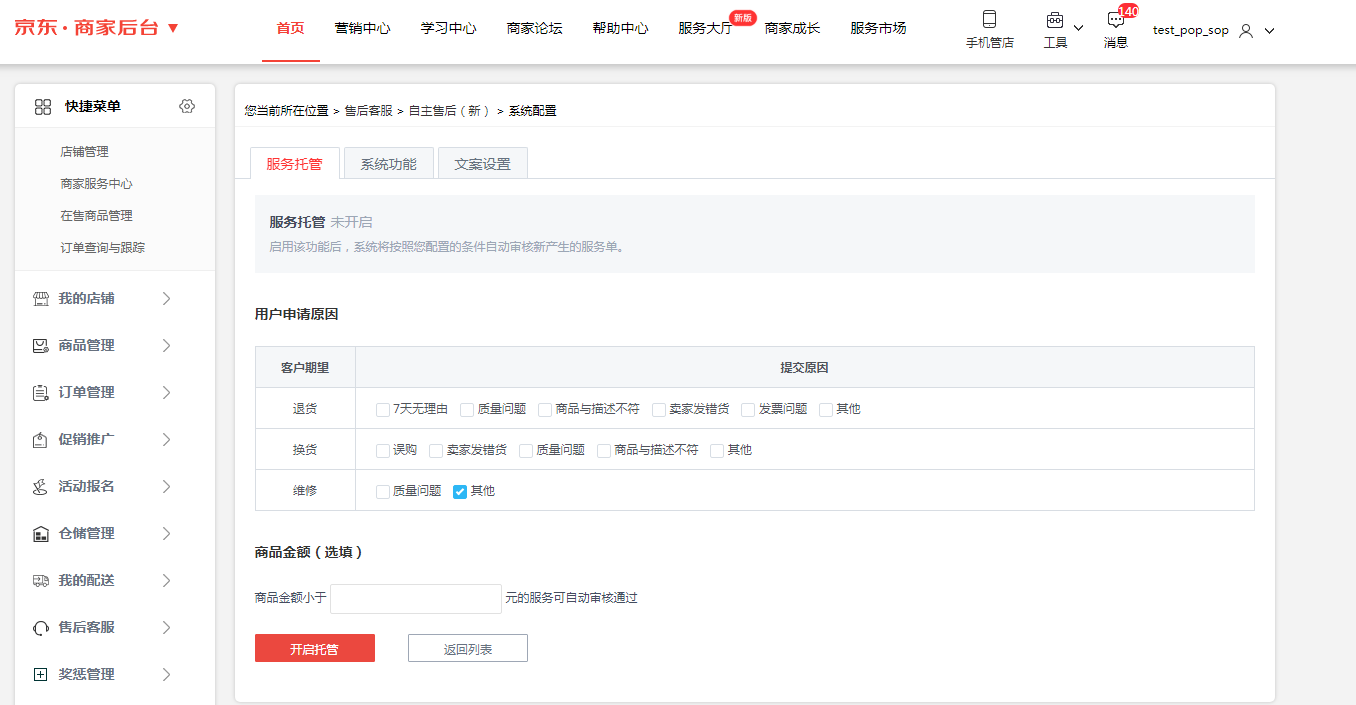This screenshot has height=705, width=1356.
Task: Enable 发票问题 checkbox
Action: [x=748, y=409]
